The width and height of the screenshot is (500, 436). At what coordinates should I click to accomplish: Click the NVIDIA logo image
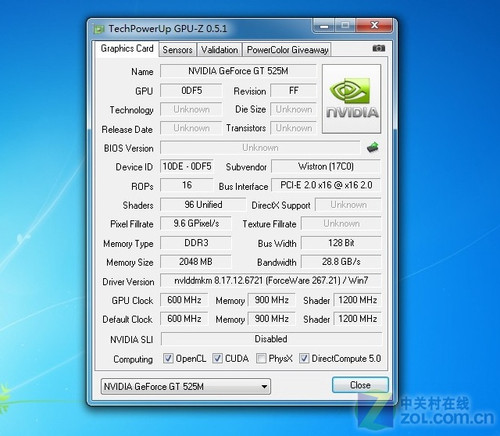point(352,99)
